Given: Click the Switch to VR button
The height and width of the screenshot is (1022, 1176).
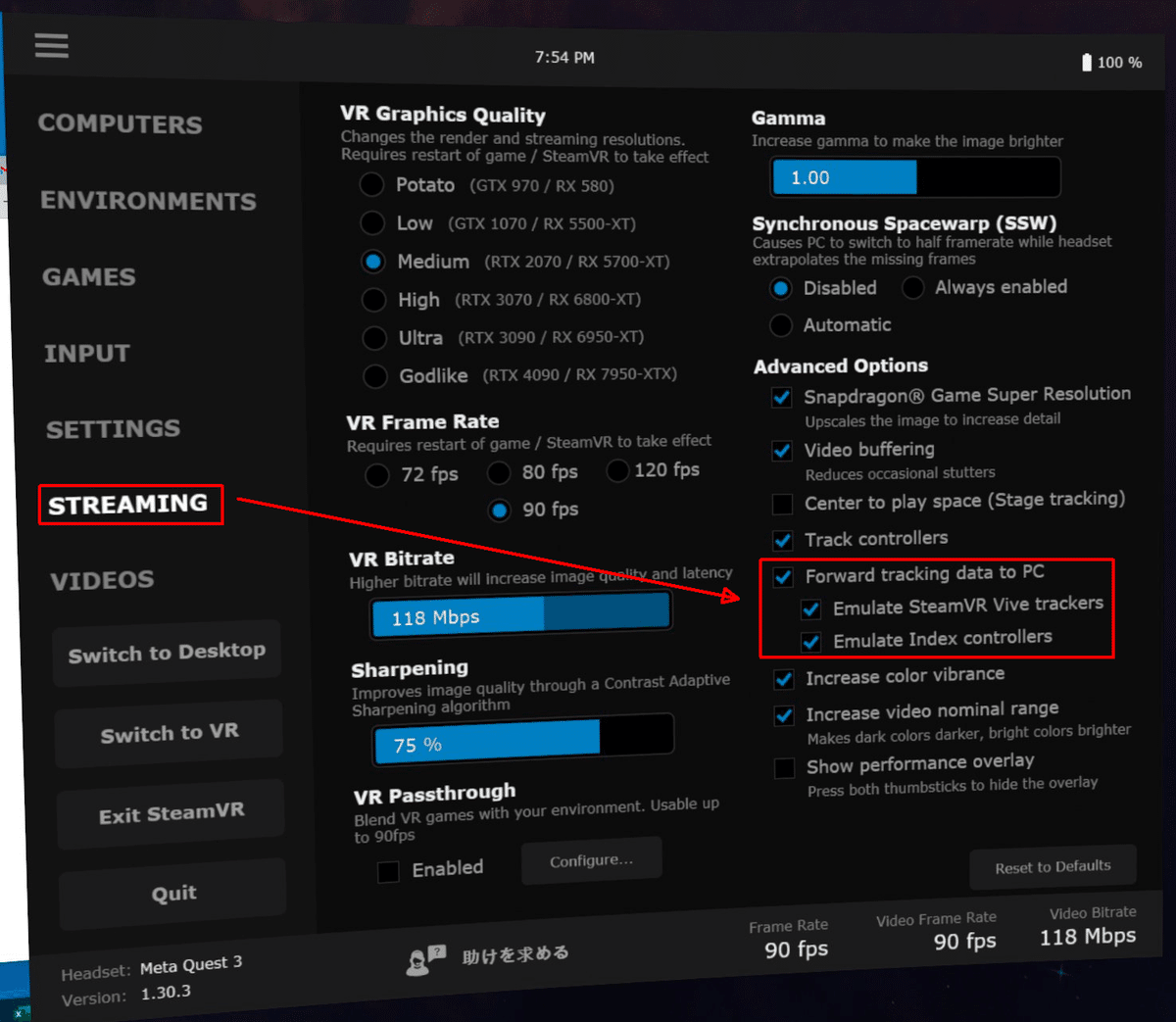Looking at the screenshot, I should (170, 733).
